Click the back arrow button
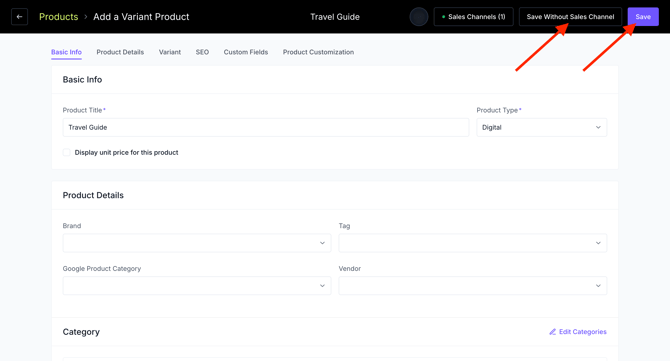This screenshot has height=361, width=670. click(x=19, y=17)
